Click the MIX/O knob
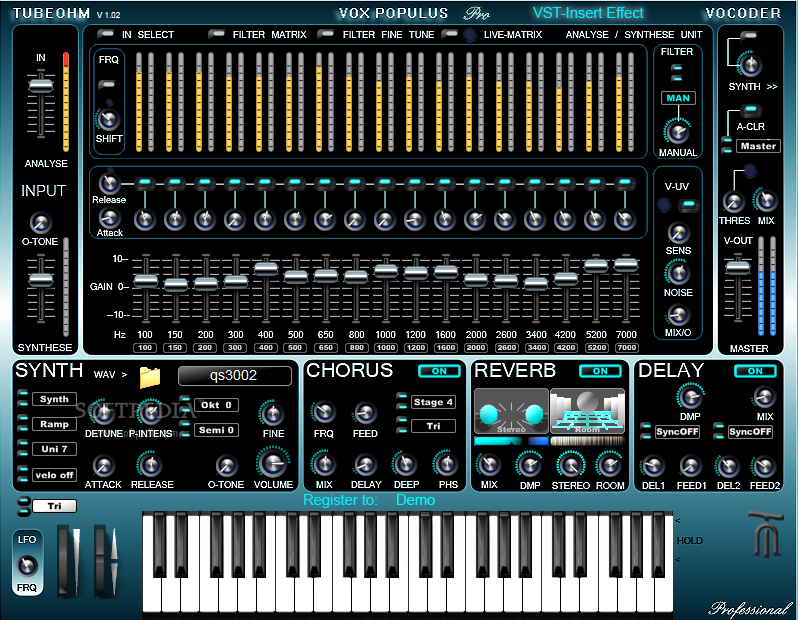This screenshot has height=620, width=798. coord(678,315)
